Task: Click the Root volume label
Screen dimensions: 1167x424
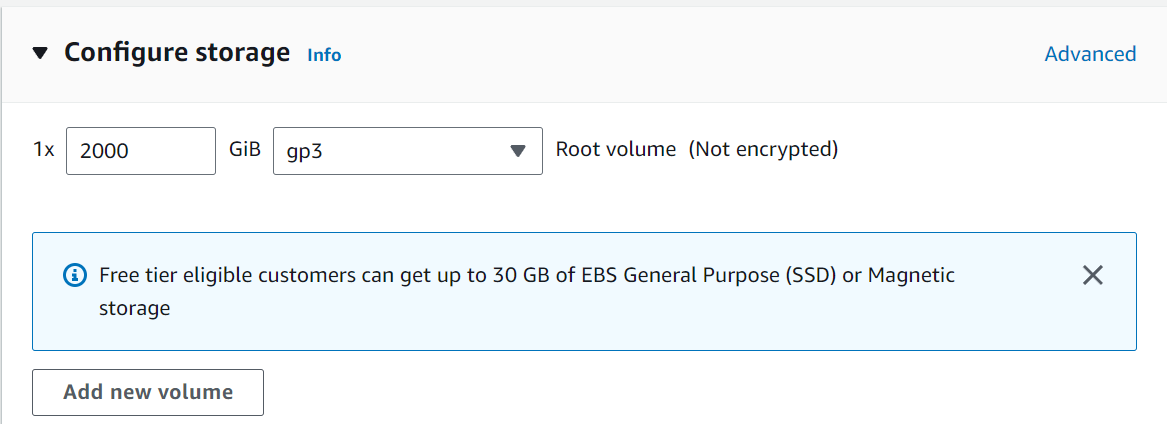Action: click(616, 150)
